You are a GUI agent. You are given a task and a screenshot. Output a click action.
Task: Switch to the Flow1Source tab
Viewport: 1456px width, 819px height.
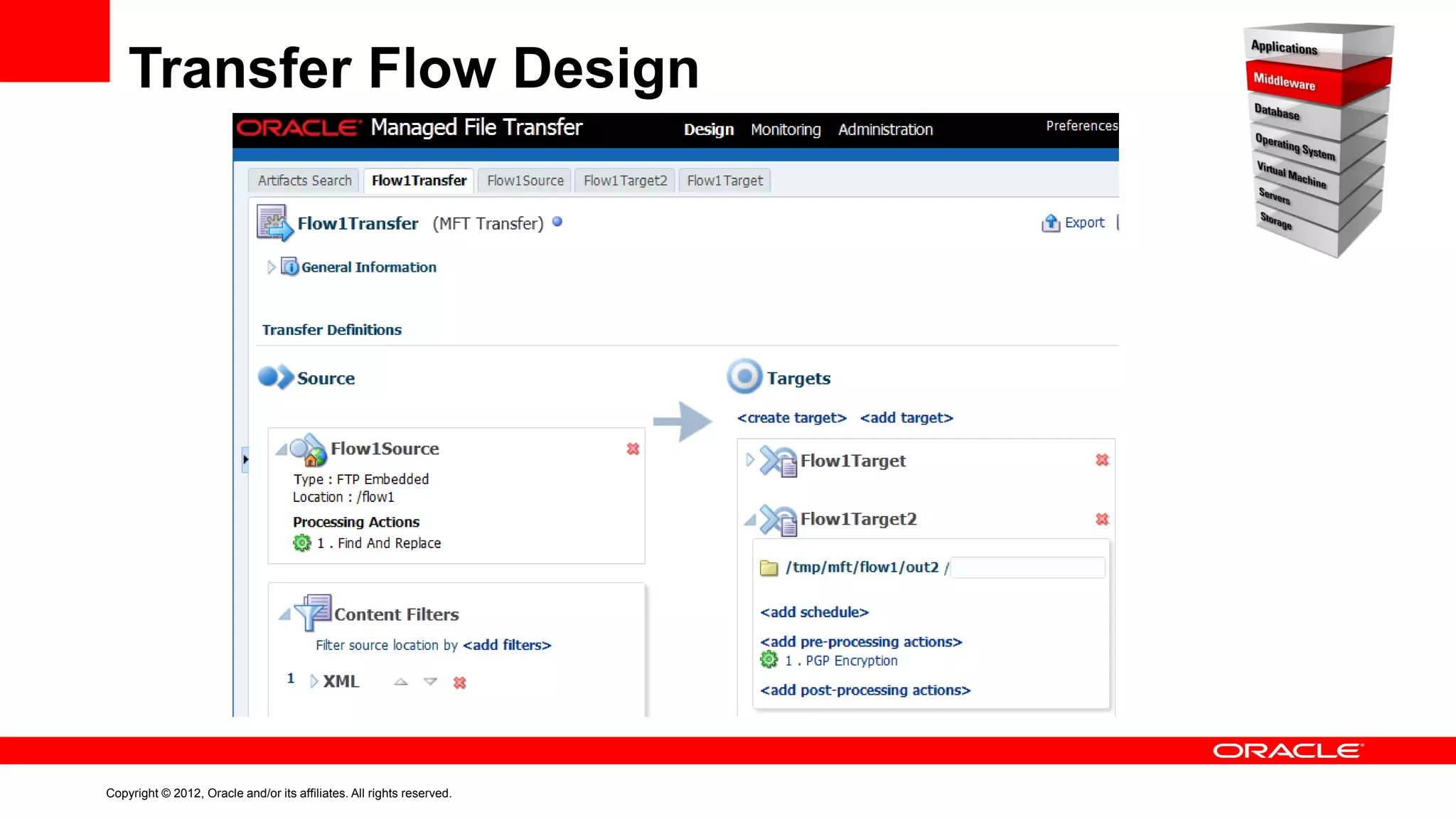(525, 181)
